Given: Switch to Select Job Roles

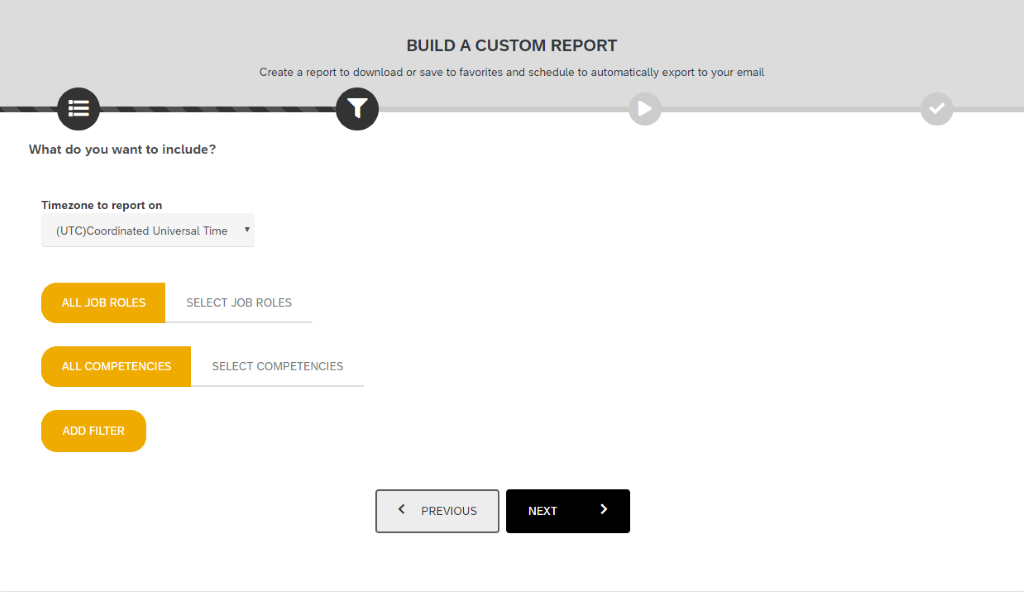Looking at the screenshot, I should (238, 303).
